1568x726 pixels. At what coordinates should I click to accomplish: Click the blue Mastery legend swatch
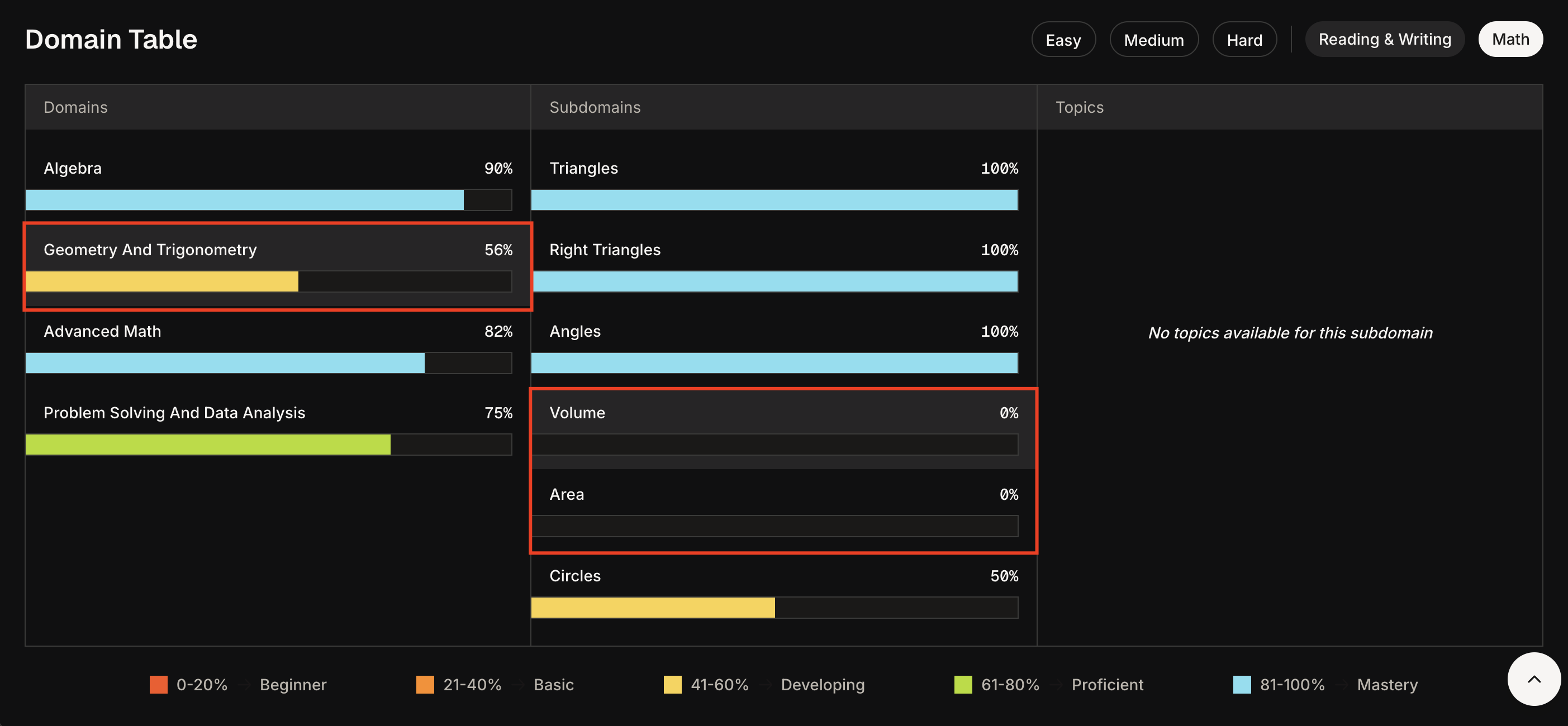coord(1241,684)
